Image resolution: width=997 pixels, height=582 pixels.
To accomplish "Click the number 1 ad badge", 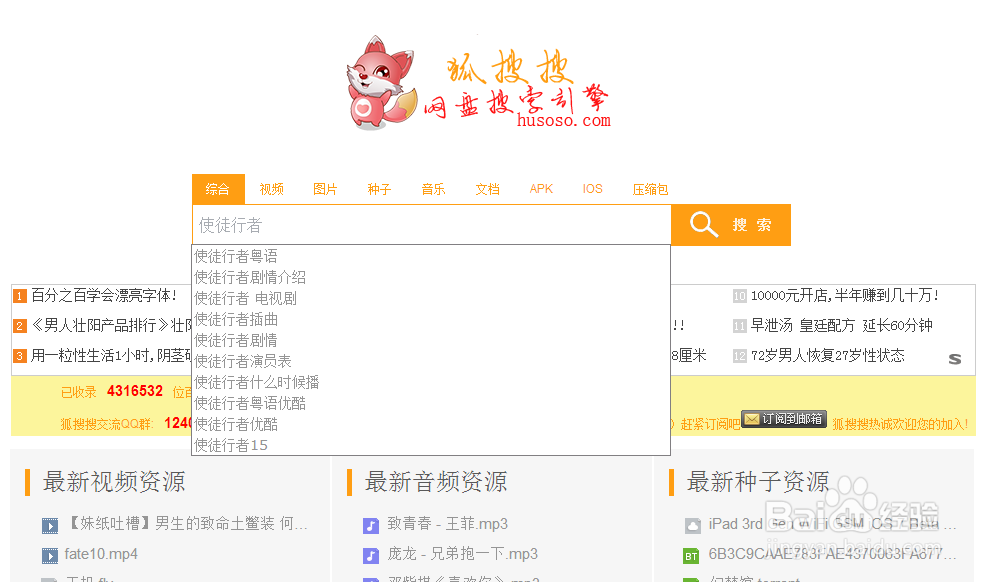I will click(x=20, y=296).
